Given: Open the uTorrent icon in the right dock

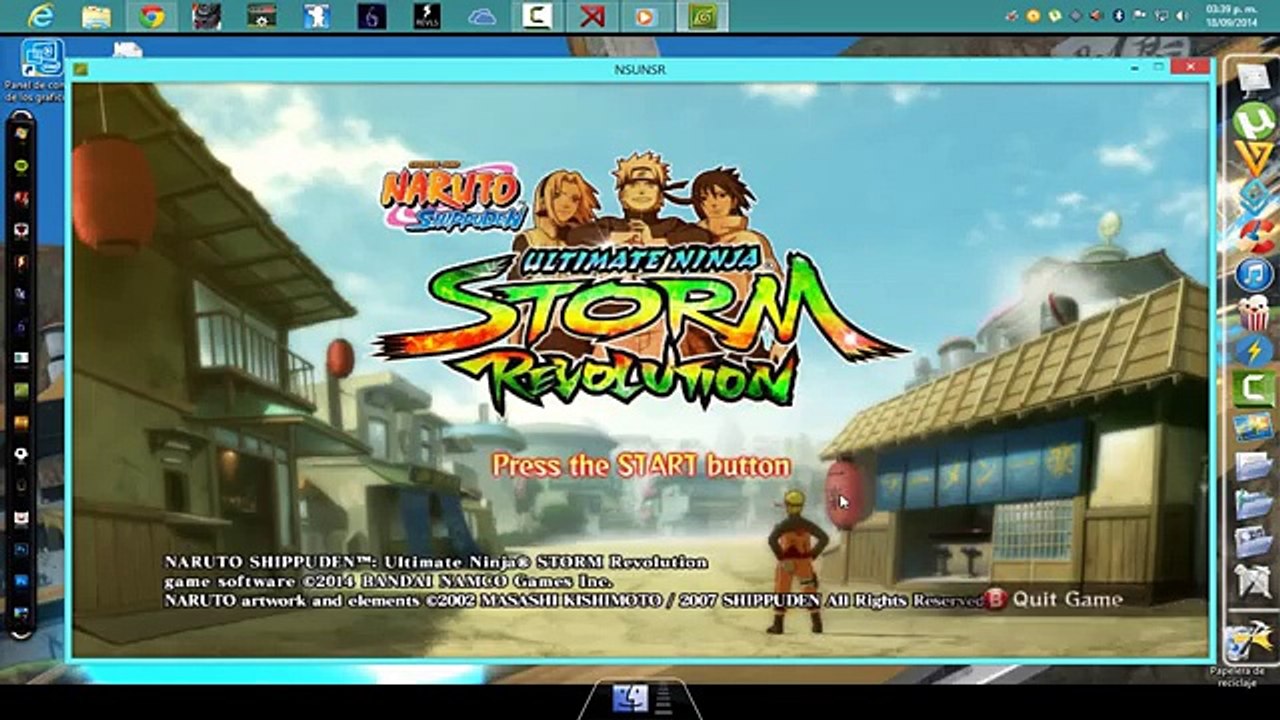Looking at the screenshot, I should coord(1253,122).
